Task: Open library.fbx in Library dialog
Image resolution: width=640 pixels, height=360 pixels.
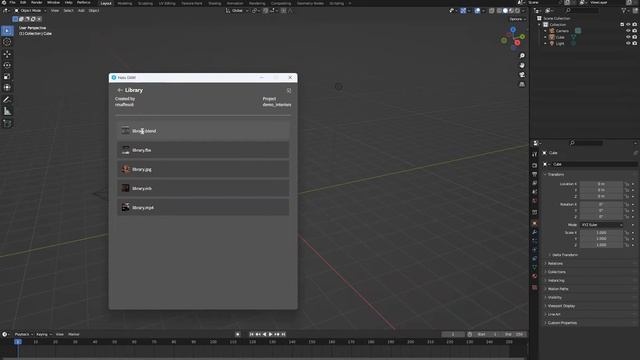Action: click(203, 150)
